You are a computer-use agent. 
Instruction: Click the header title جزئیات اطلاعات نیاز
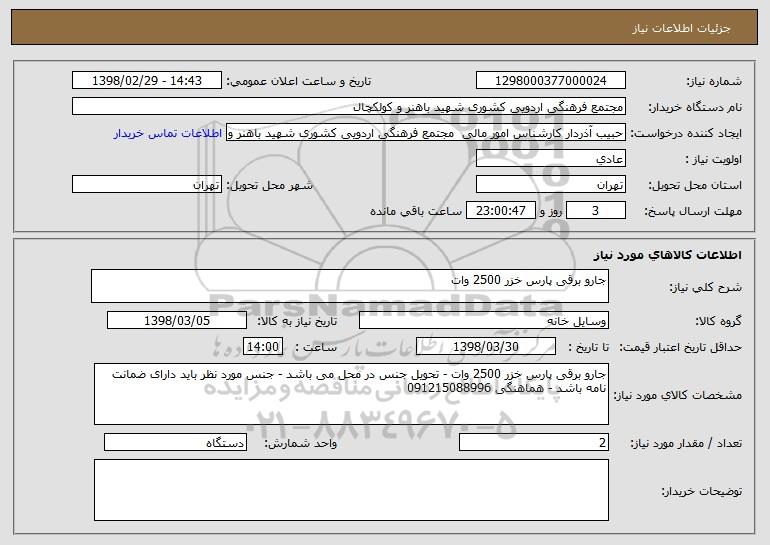[x=681, y=28]
